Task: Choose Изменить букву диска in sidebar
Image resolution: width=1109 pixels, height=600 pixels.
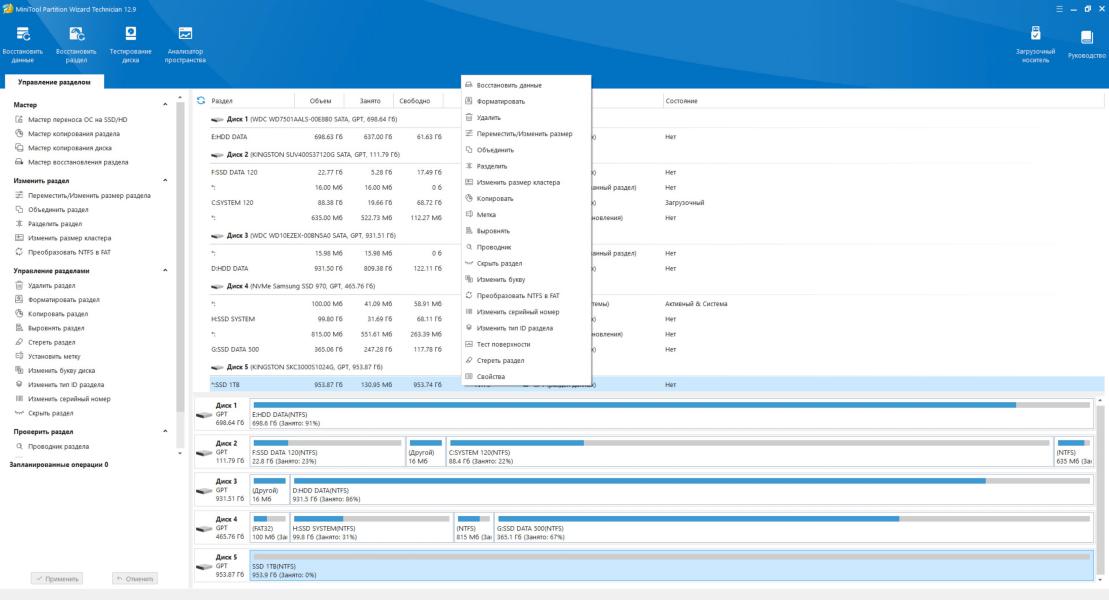Action: (x=55, y=370)
